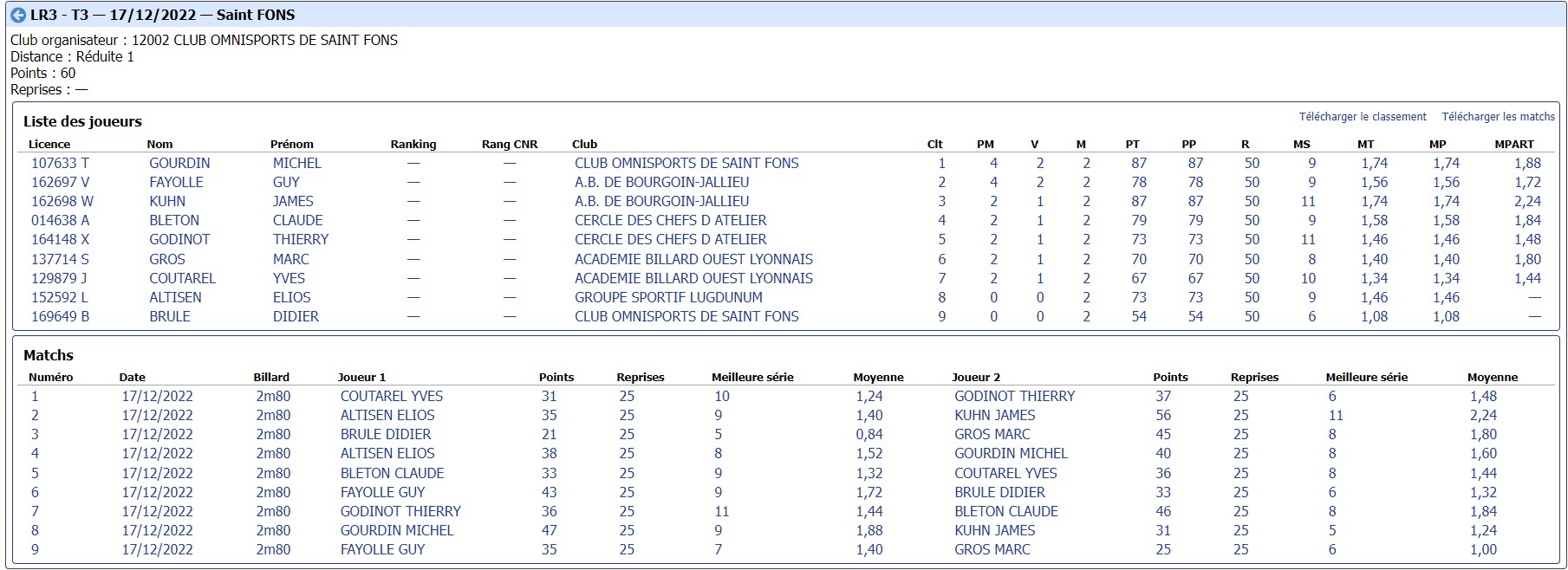Select licence 129879 J
1568x570 pixels.
[x=59, y=278]
